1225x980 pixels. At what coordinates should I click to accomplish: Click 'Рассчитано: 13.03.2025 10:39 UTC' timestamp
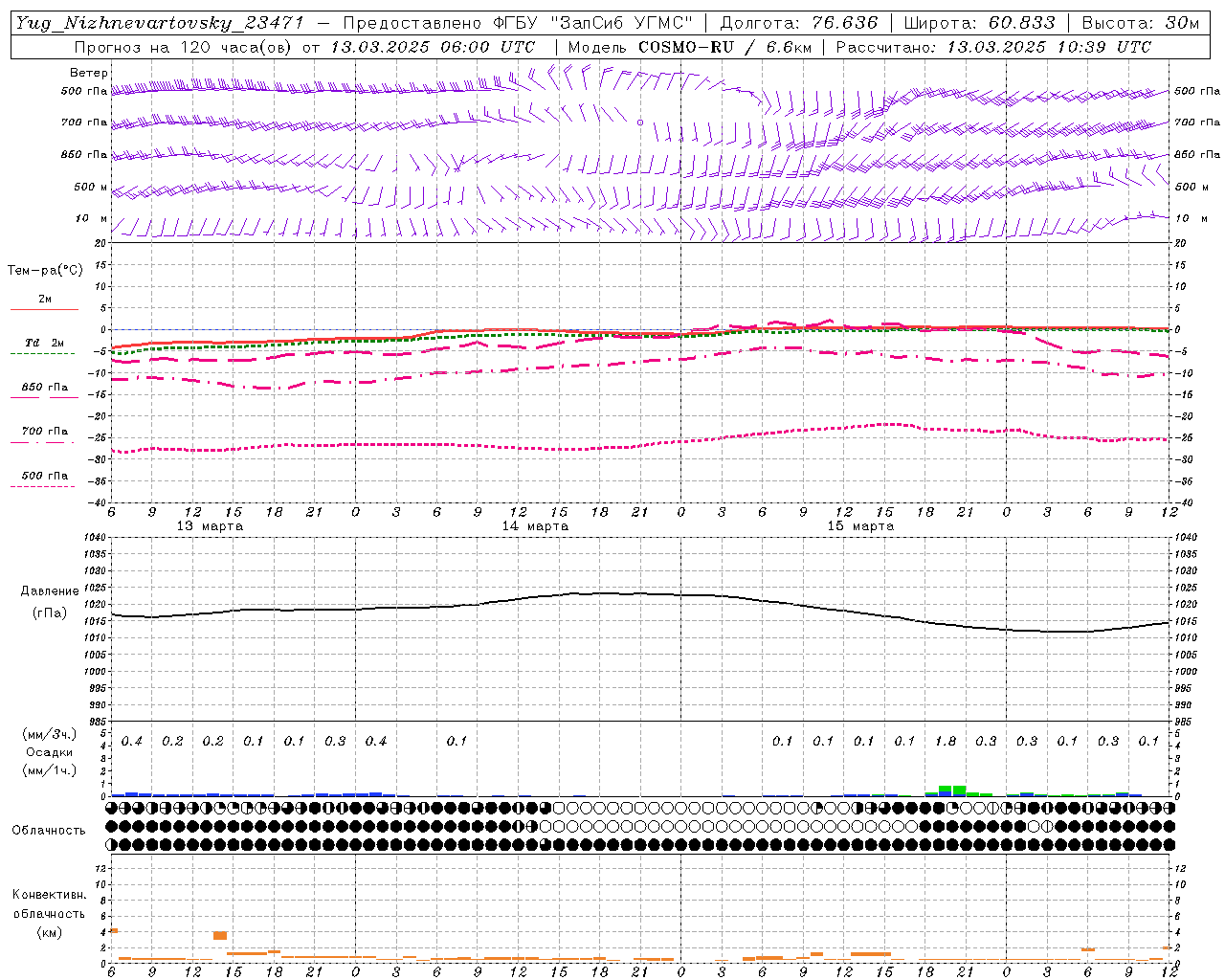993,47
